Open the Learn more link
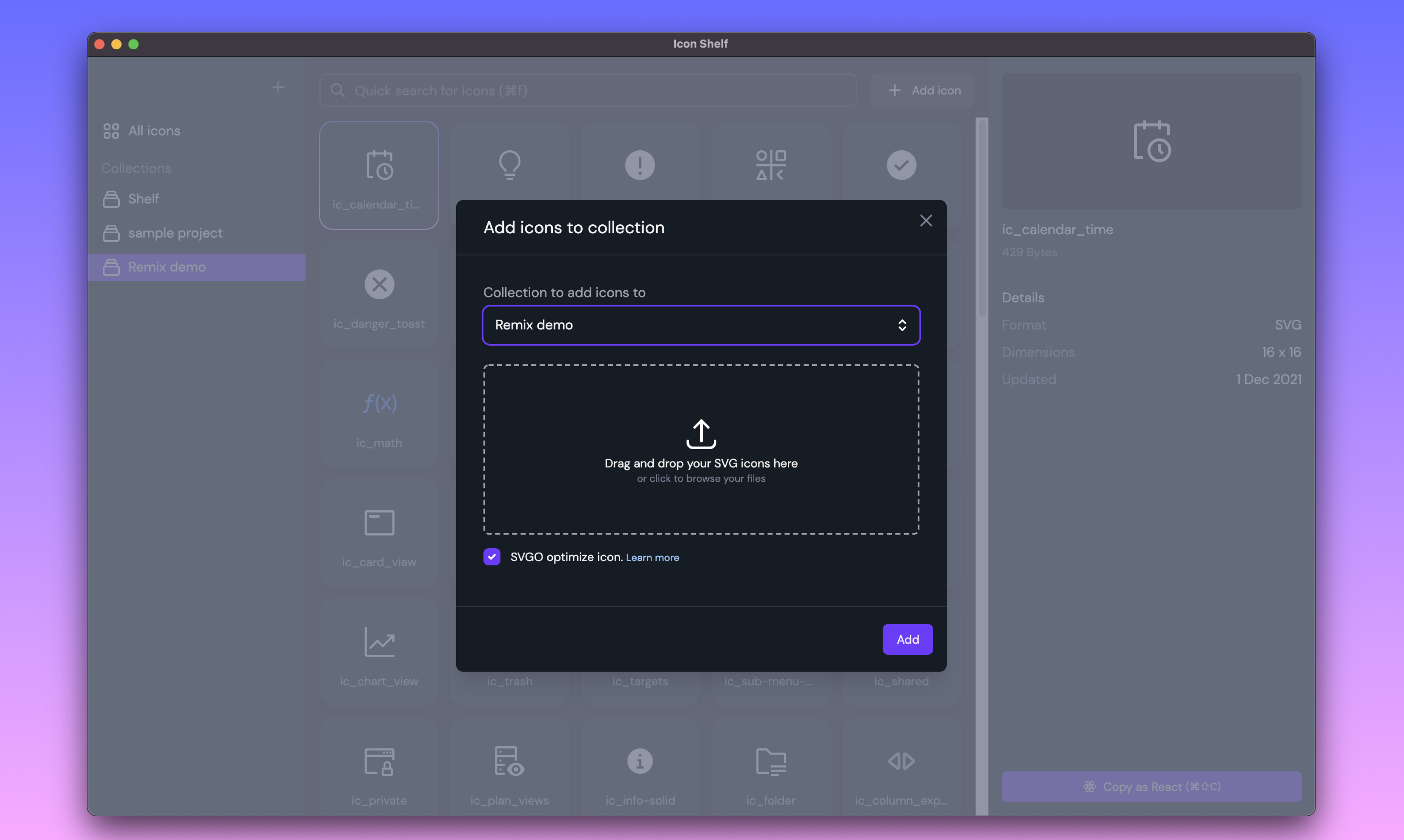 [652, 557]
